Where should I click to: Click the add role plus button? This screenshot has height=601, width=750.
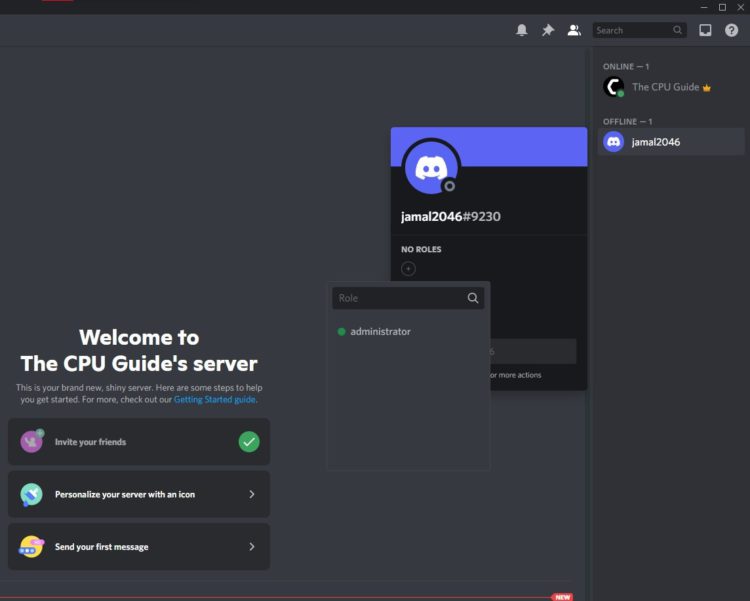click(x=408, y=268)
